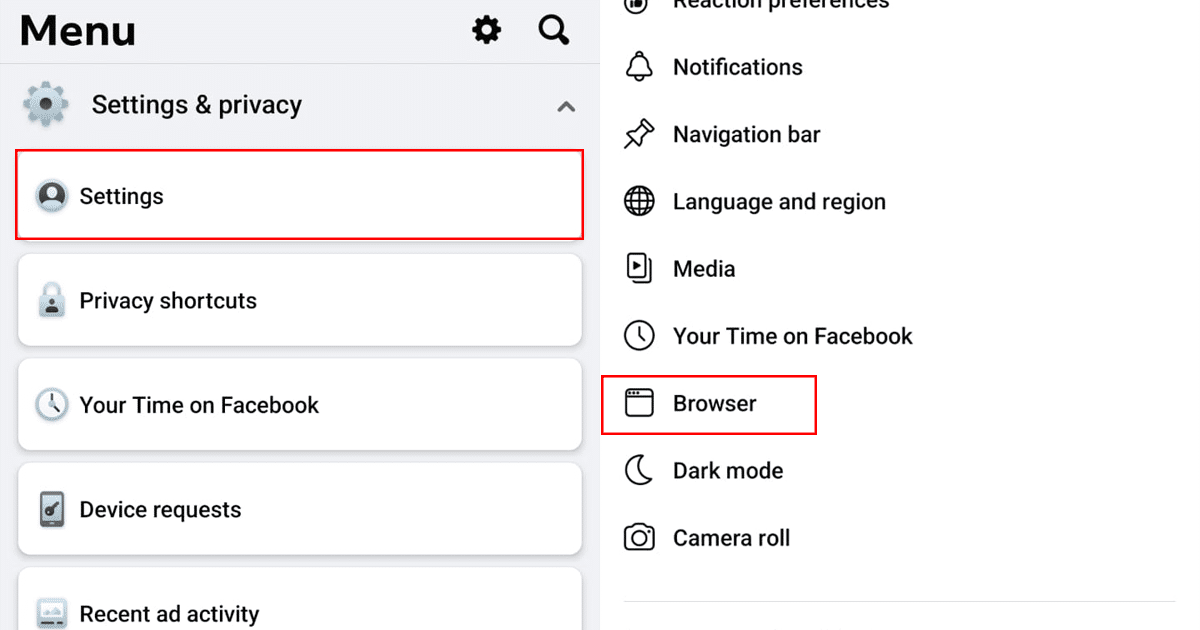Click the Language and region globe icon
Screen dimensions: 1200x630
pos(639,201)
